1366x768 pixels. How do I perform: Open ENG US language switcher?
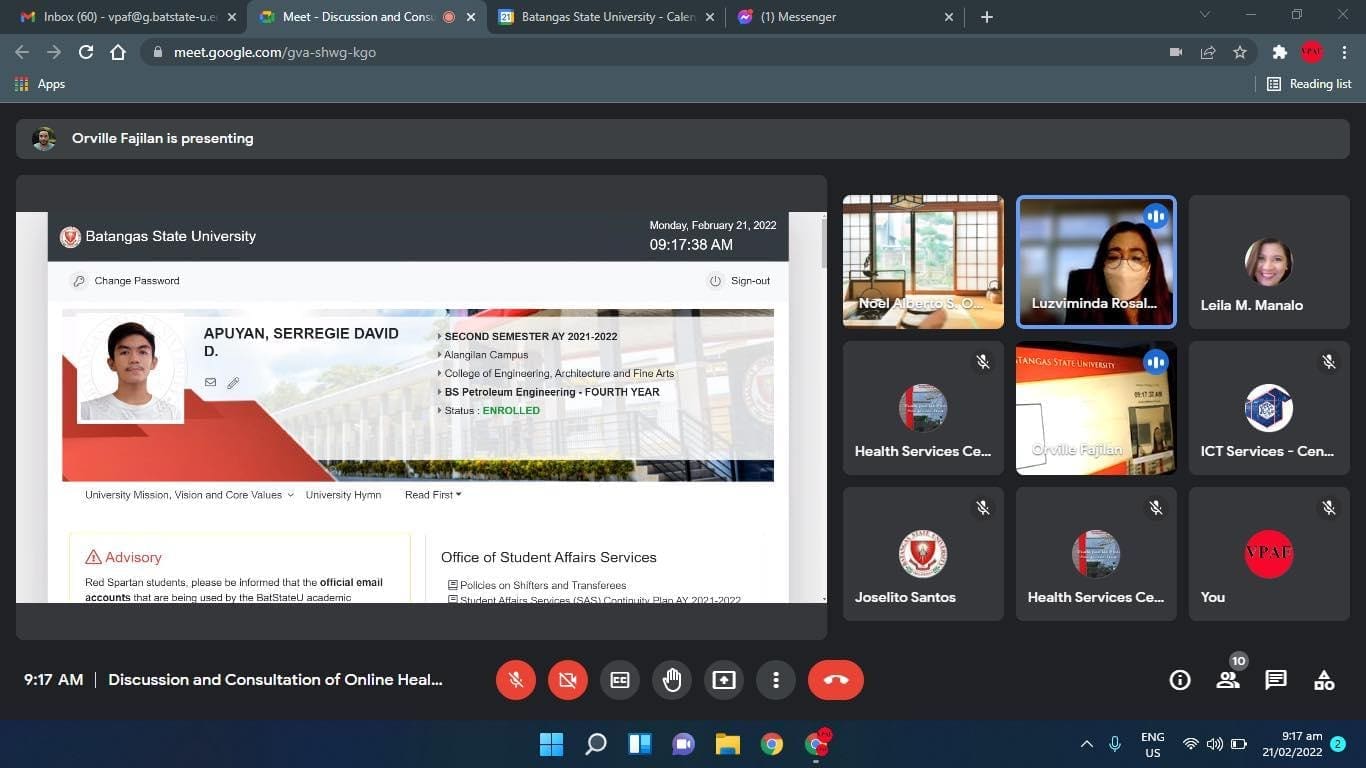1152,744
